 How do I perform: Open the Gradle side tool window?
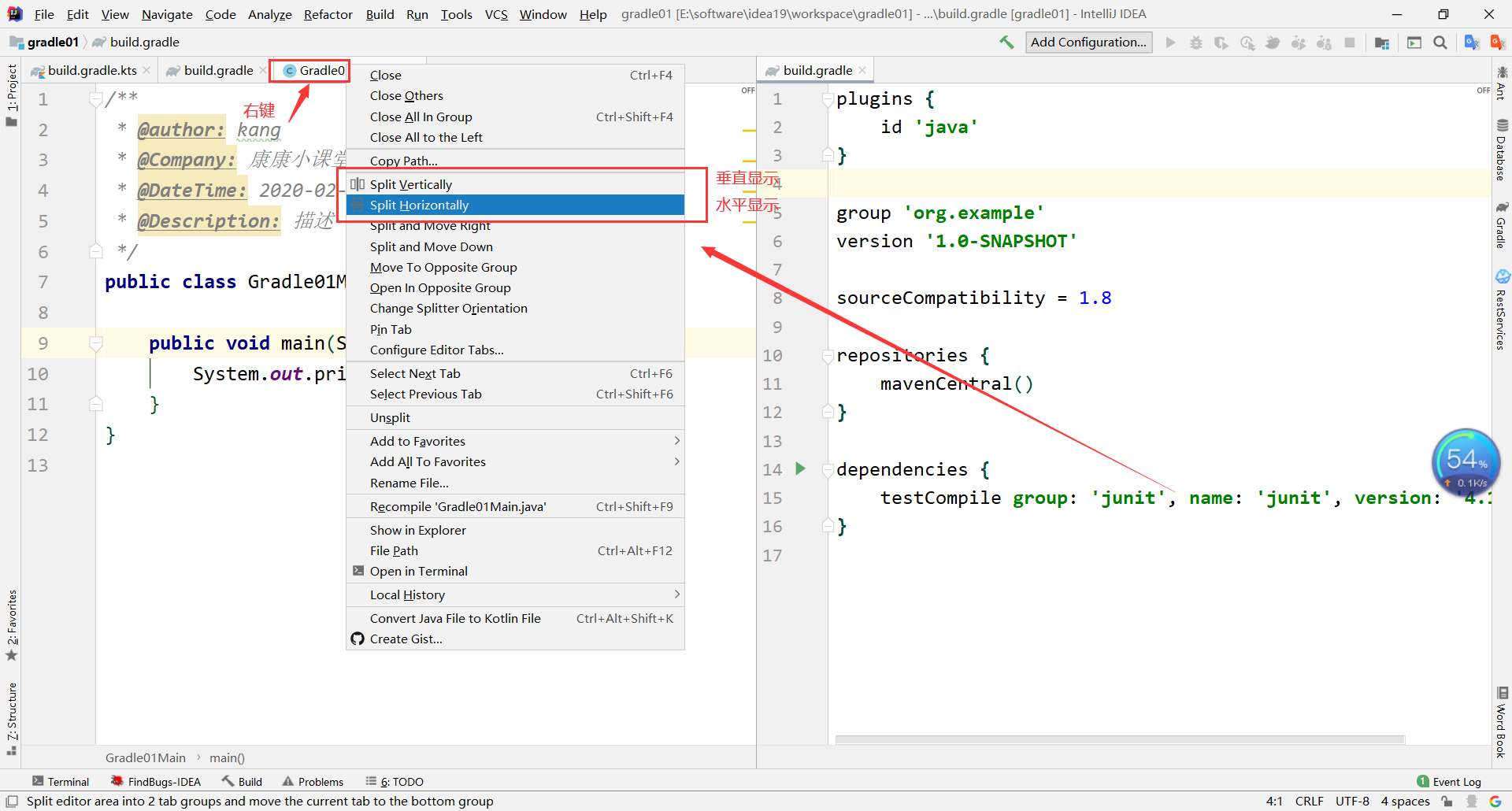[x=1502, y=225]
